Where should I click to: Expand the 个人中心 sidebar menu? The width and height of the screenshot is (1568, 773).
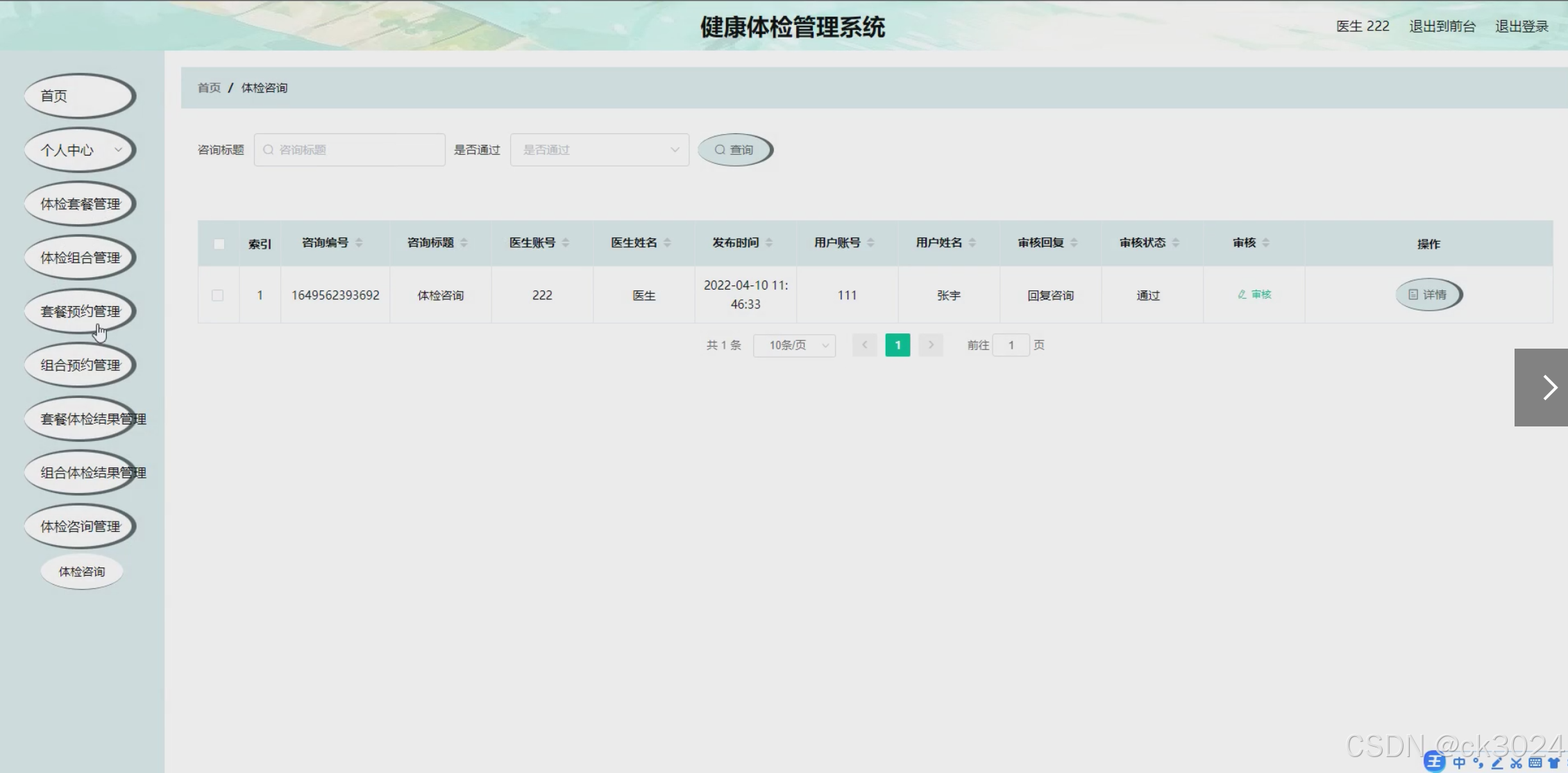click(80, 150)
